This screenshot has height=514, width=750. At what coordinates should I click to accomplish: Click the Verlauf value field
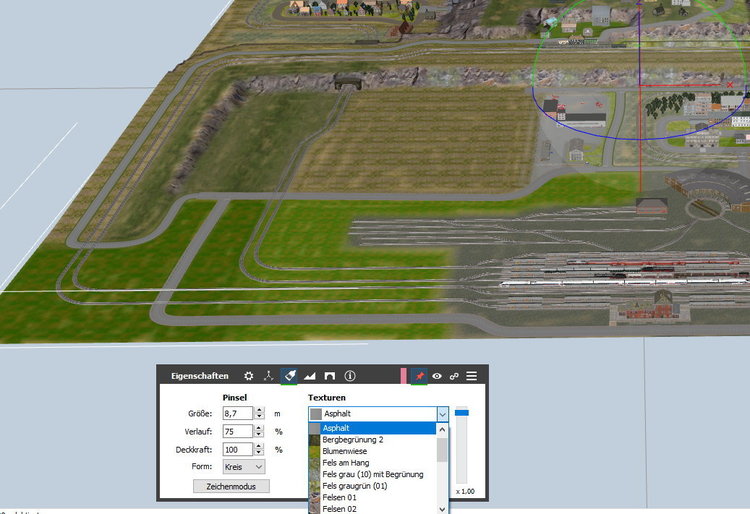238,431
